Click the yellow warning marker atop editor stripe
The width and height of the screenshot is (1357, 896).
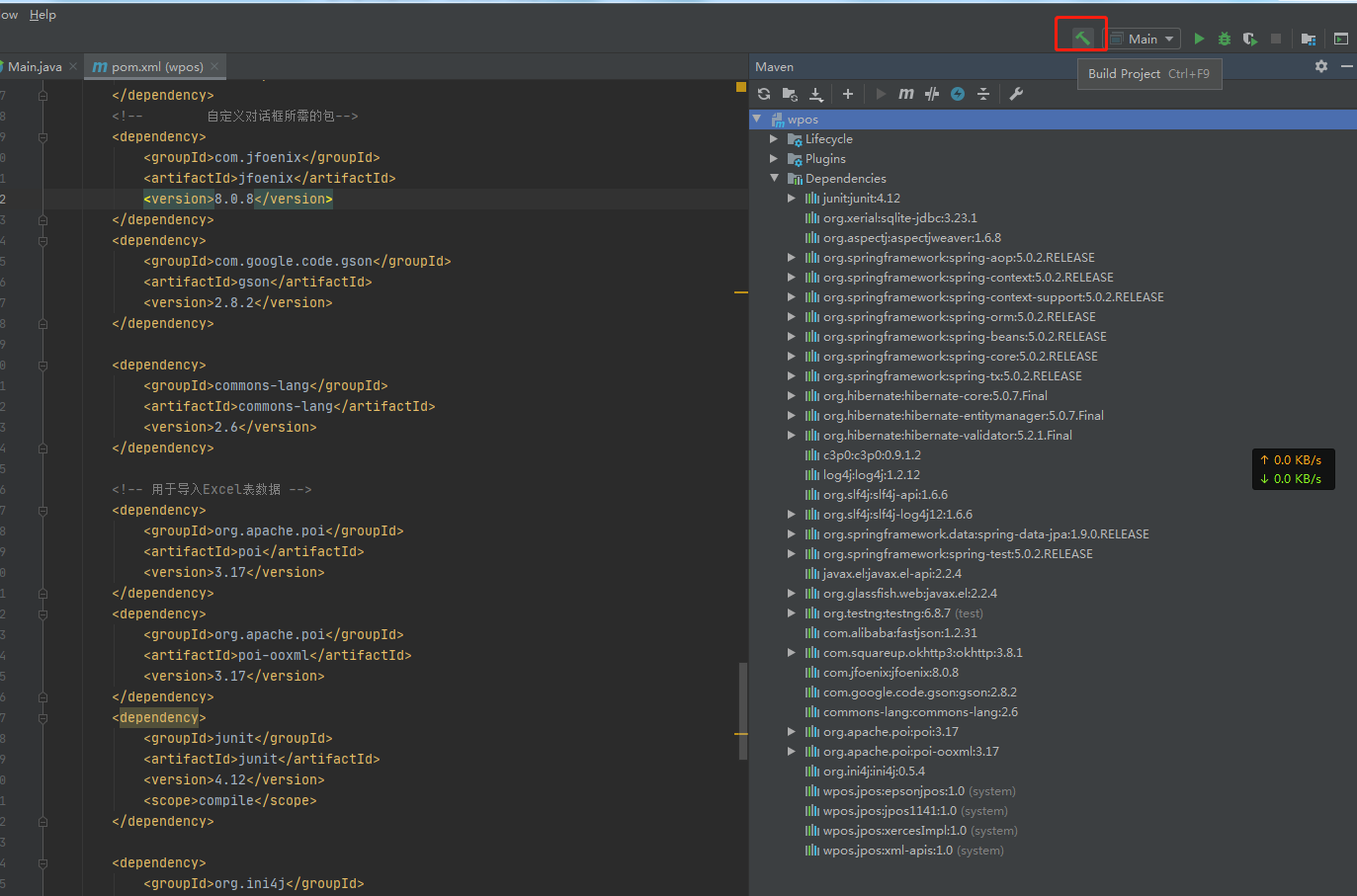coord(741,87)
